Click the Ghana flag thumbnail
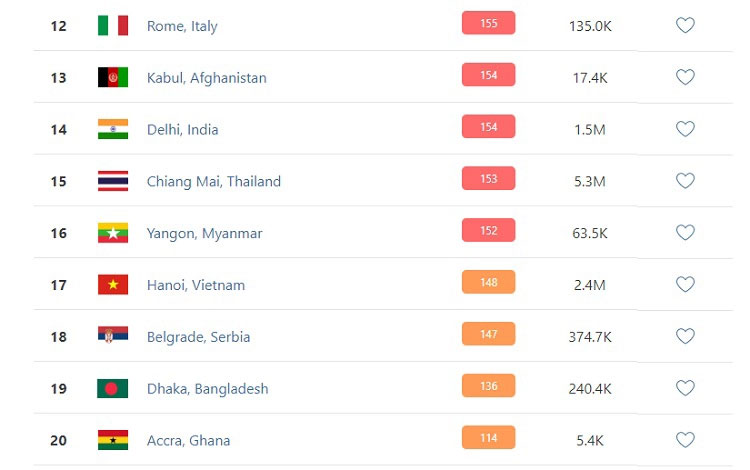The image size is (750, 470). coord(113,440)
